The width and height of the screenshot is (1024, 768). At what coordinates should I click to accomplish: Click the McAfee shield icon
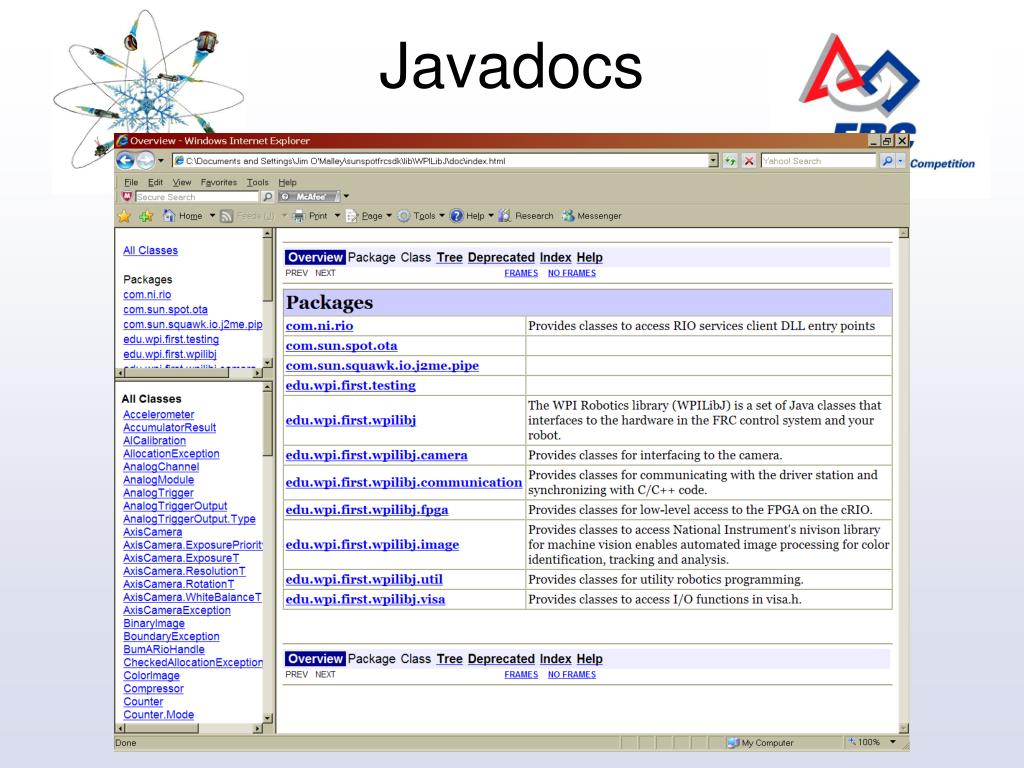[127, 197]
